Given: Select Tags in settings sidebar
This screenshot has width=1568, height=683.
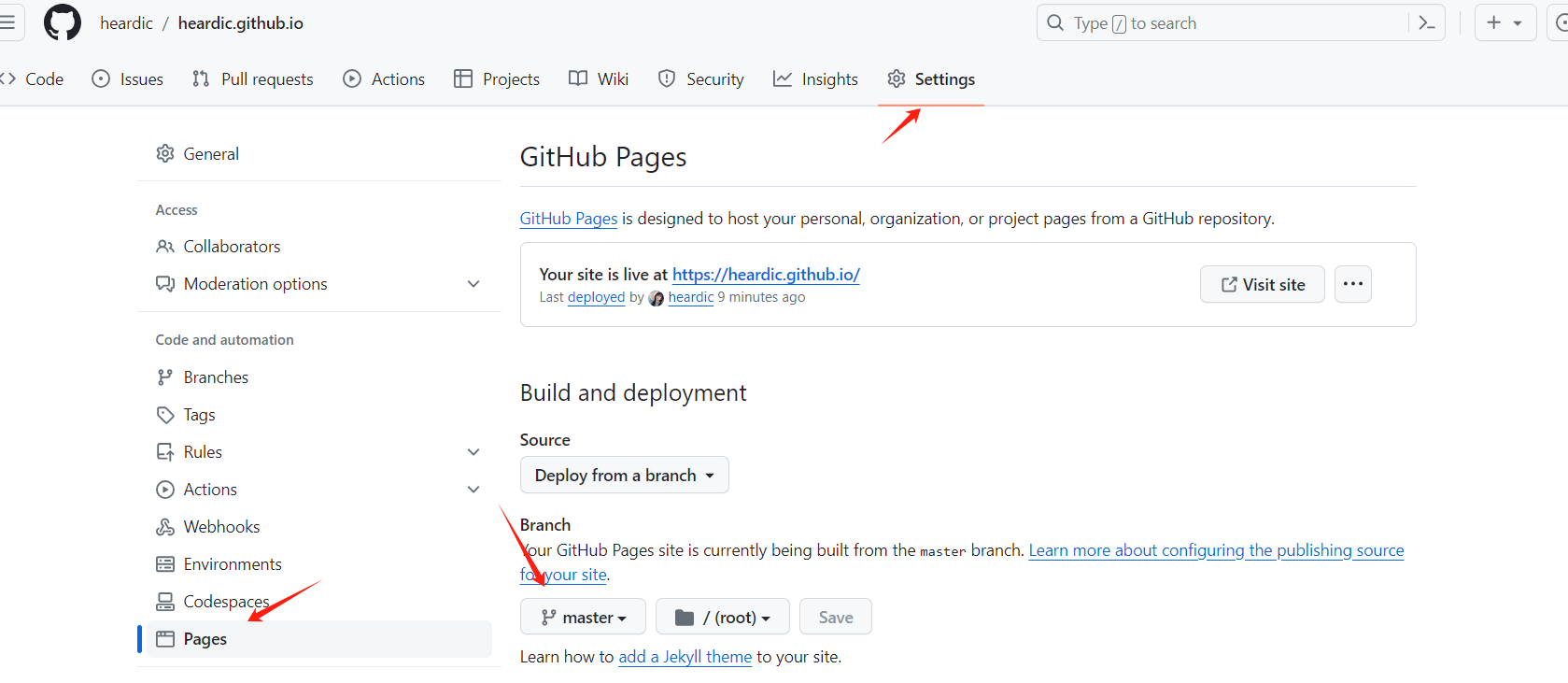Looking at the screenshot, I should [x=319, y=415].
